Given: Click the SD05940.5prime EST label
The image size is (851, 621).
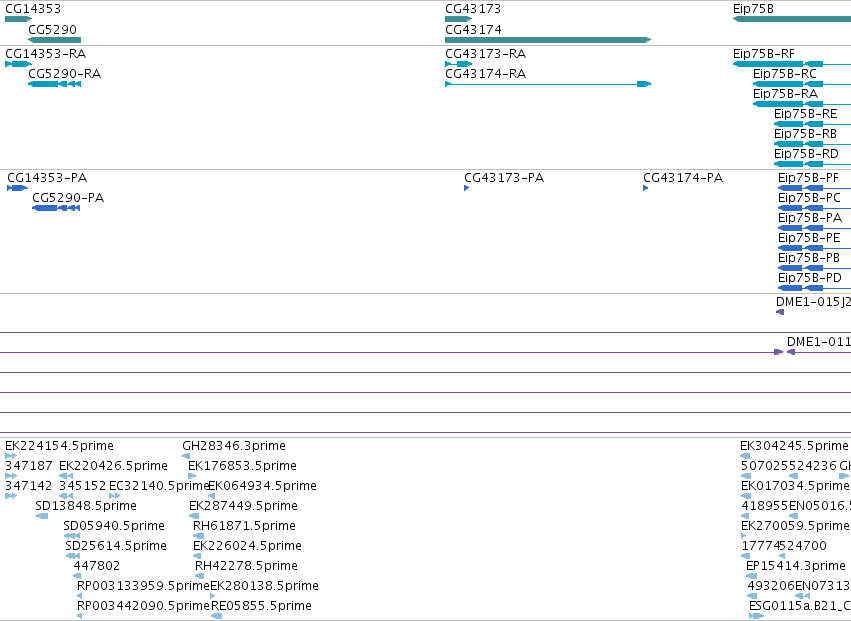Looking at the screenshot, I should pos(113,527).
